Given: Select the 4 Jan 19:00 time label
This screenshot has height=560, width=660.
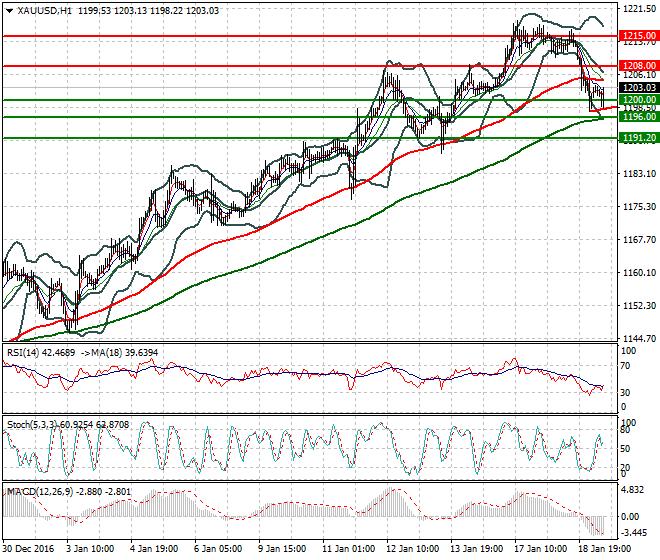Looking at the screenshot, I should [x=154, y=549].
